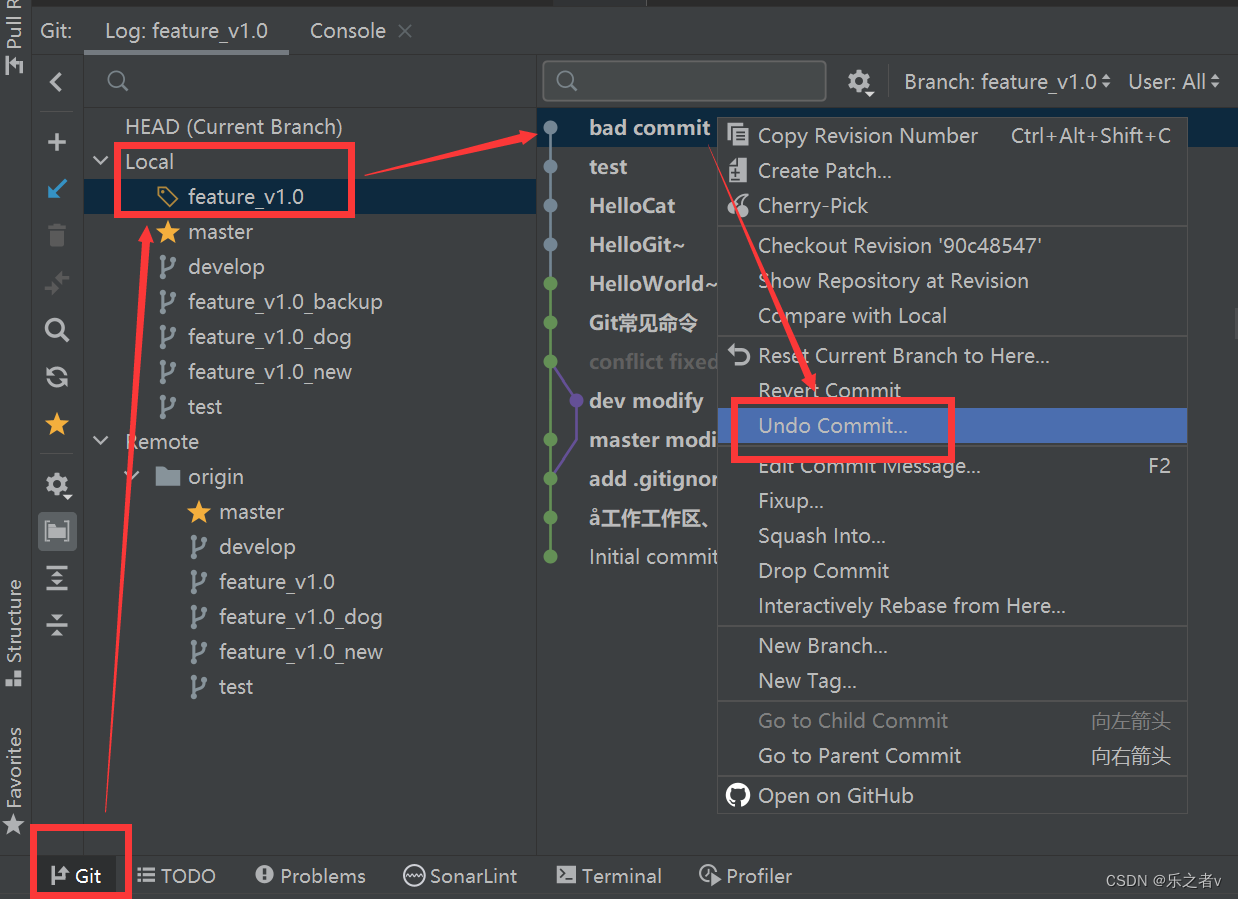This screenshot has height=899, width=1238.
Task: Choose Interactively Rebase from Here...
Action: [x=952, y=606]
